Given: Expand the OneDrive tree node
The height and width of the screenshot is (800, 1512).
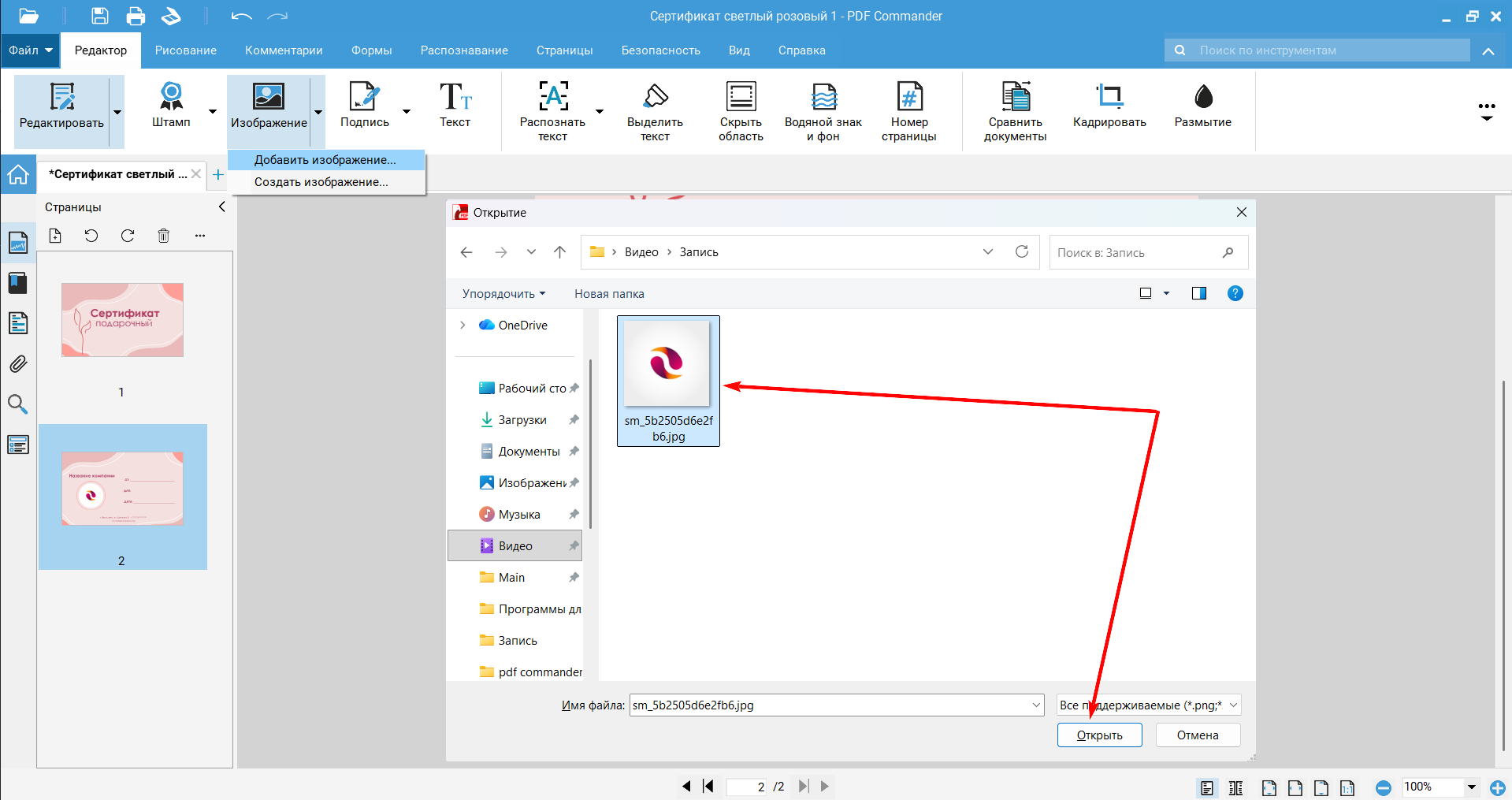Looking at the screenshot, I should pyautogui.click(x=463, y=325).
